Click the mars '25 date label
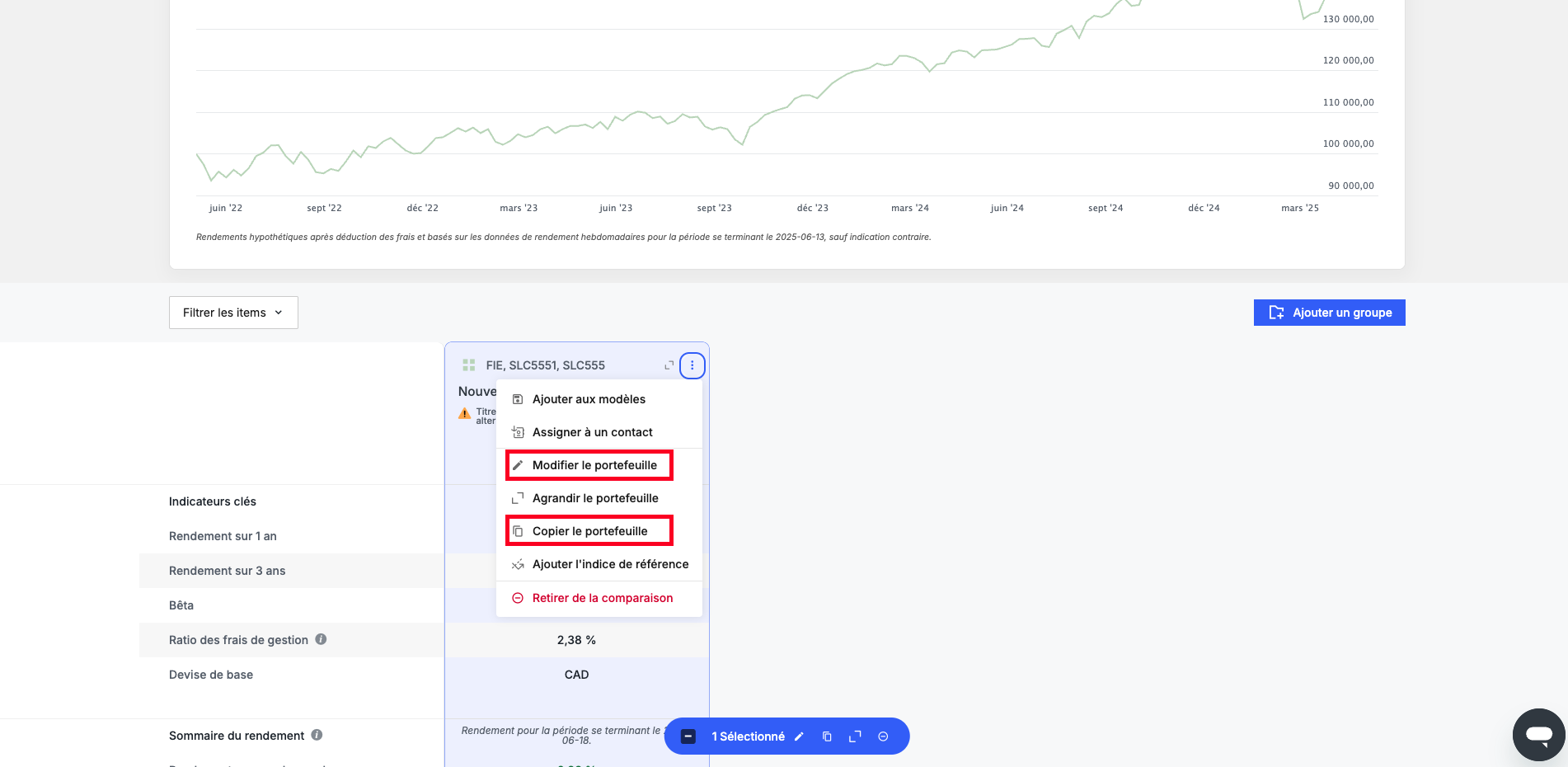 1300,208
